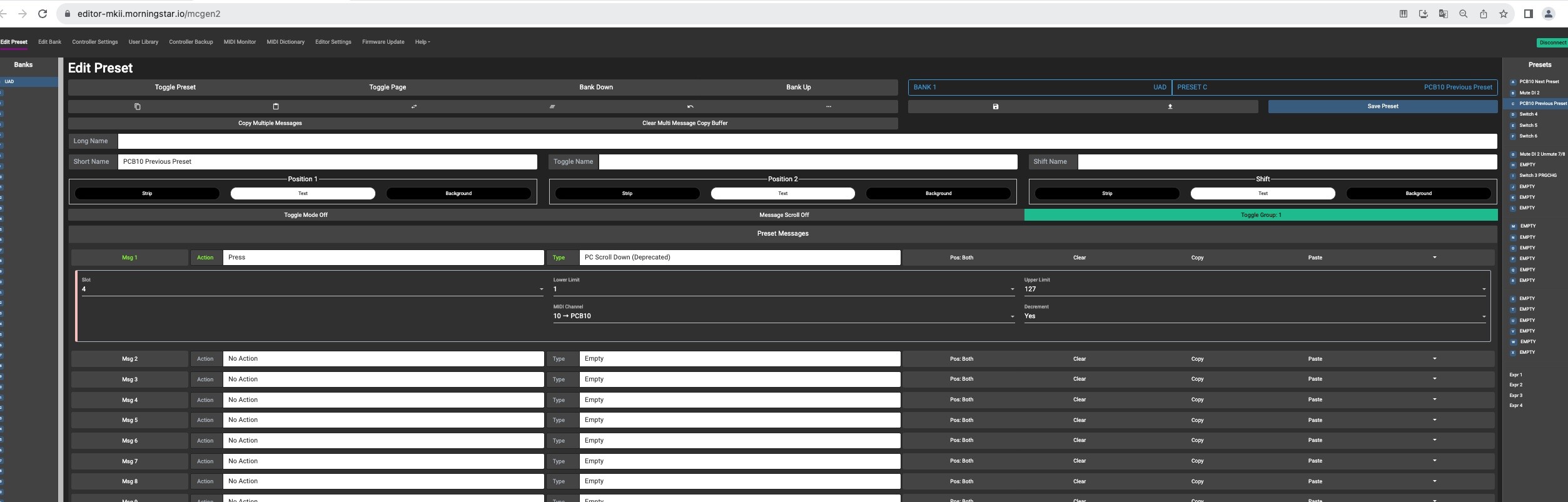The width and height of the screenshot is (1568, 502).
Task: Click the Bank Up button
Action: point(798,88)
